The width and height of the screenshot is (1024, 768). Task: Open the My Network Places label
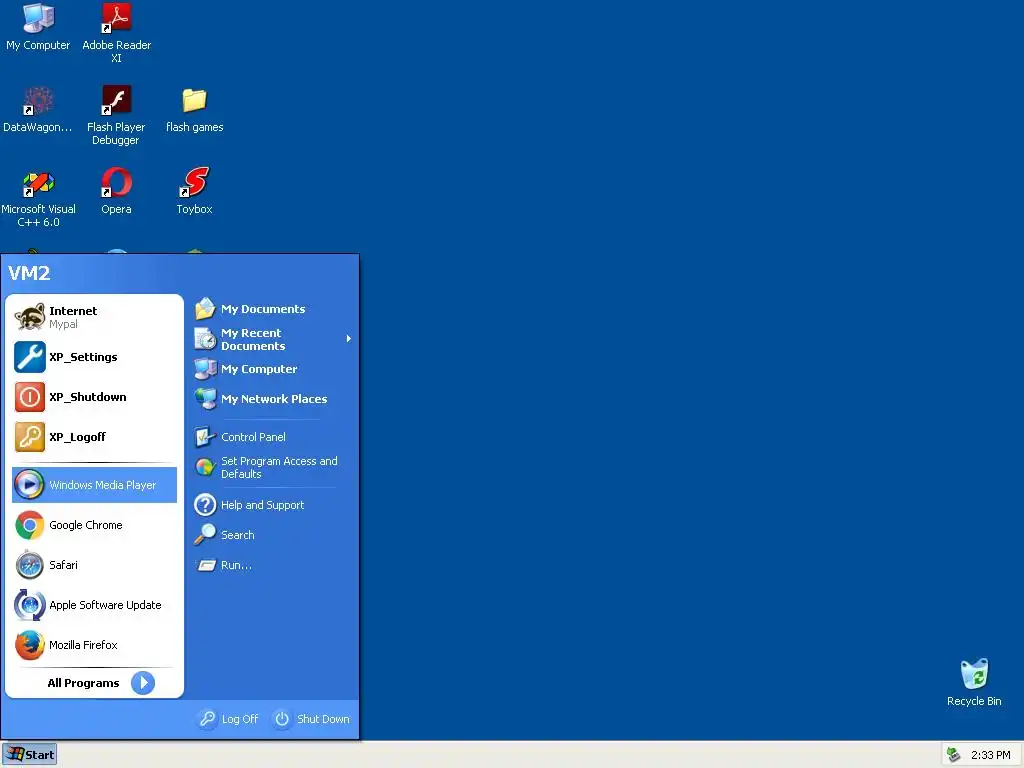point(274,398)
